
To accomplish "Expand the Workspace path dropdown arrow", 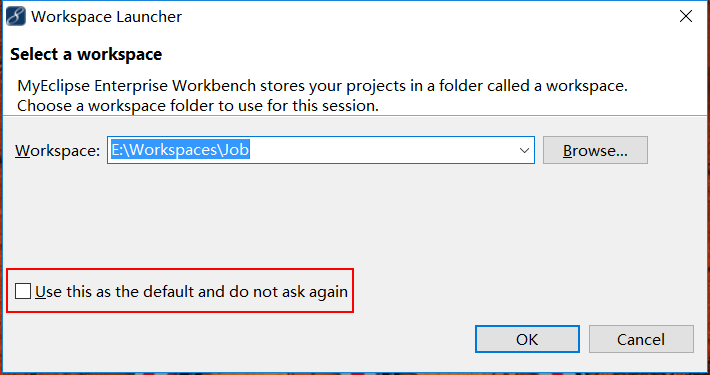I will tap(524, 150).
